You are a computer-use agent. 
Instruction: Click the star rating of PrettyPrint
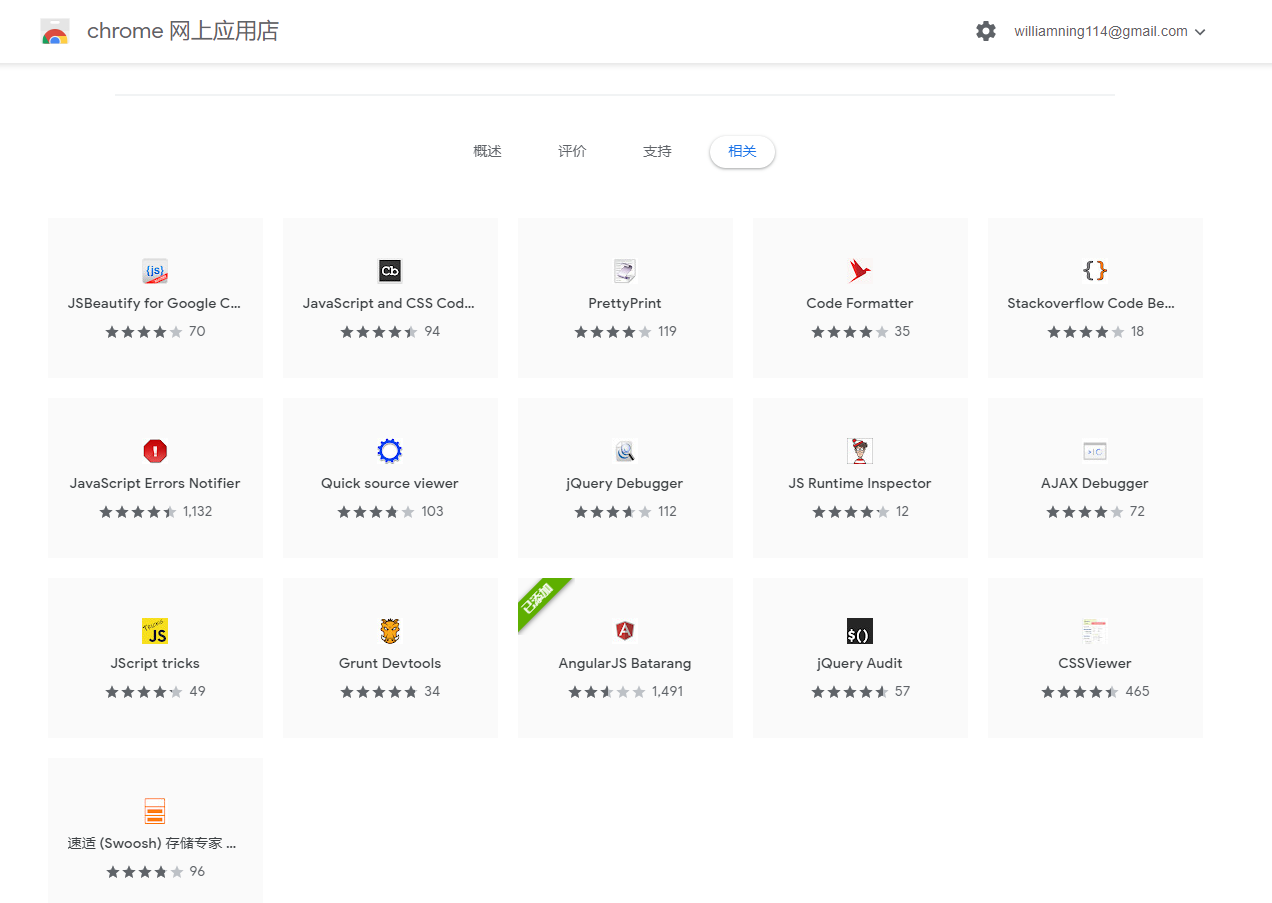613,331
